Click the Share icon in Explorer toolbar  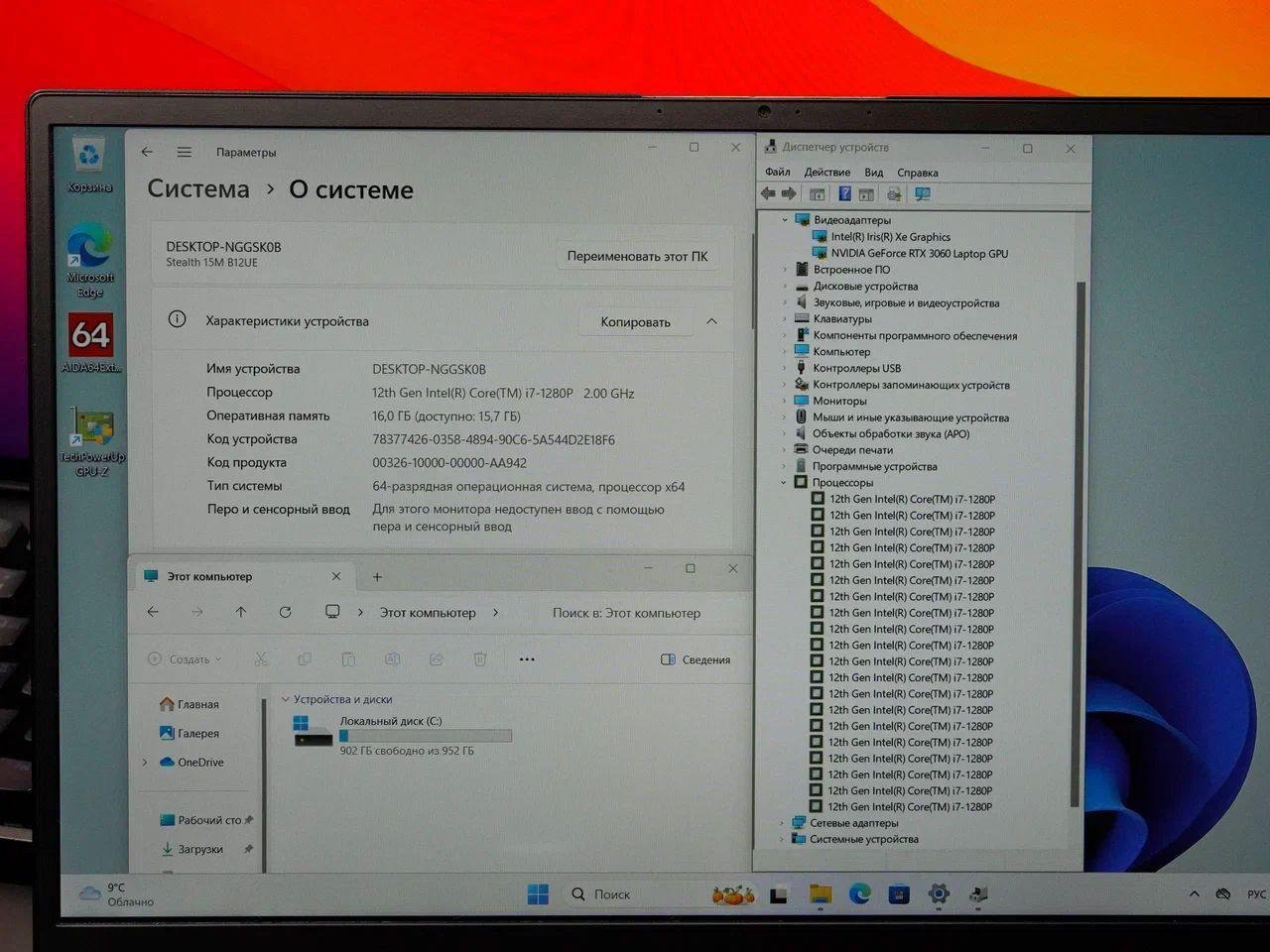pyautogui.click(x=436, y=658)
